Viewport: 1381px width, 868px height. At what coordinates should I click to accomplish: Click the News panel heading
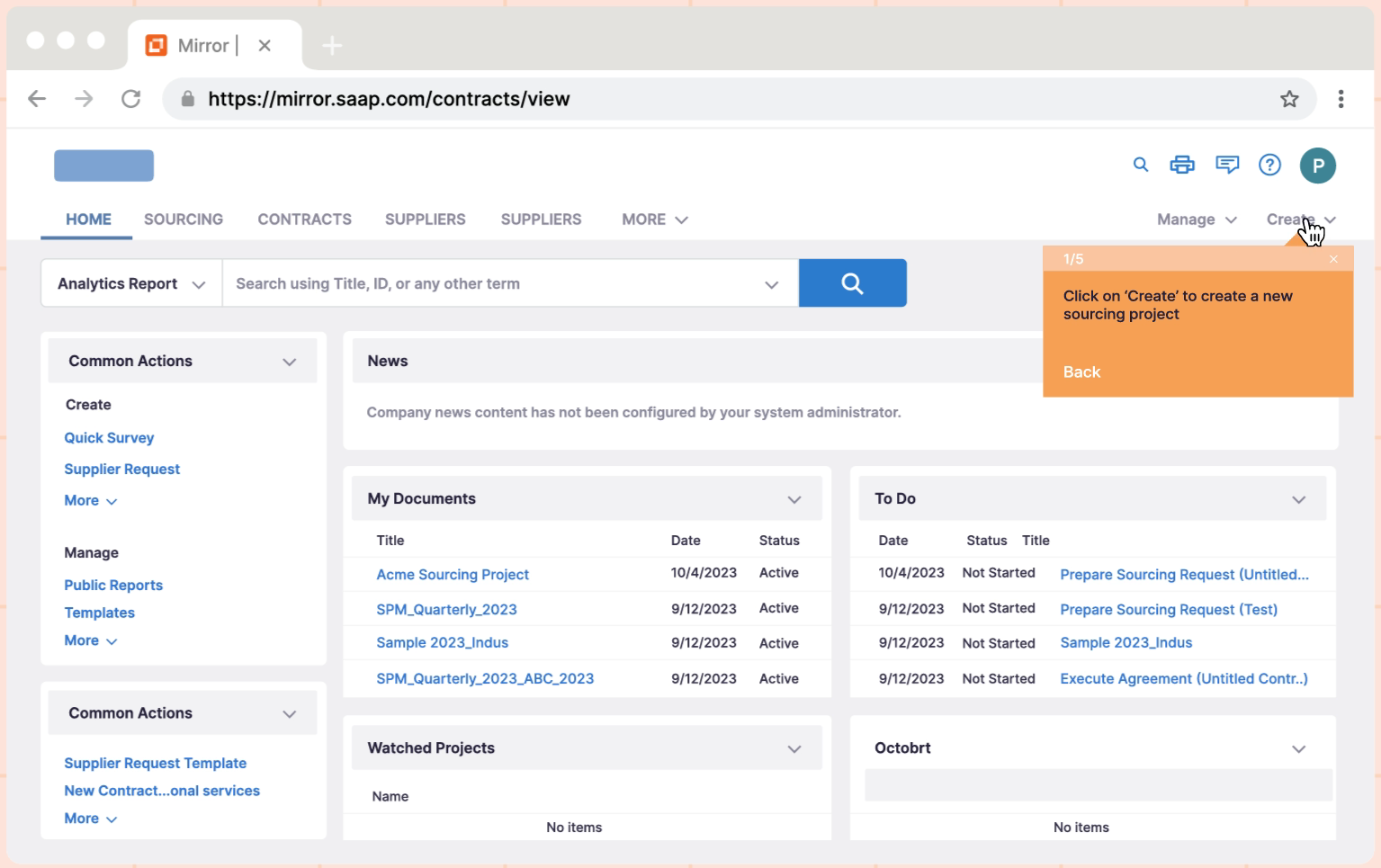(388, 361)
